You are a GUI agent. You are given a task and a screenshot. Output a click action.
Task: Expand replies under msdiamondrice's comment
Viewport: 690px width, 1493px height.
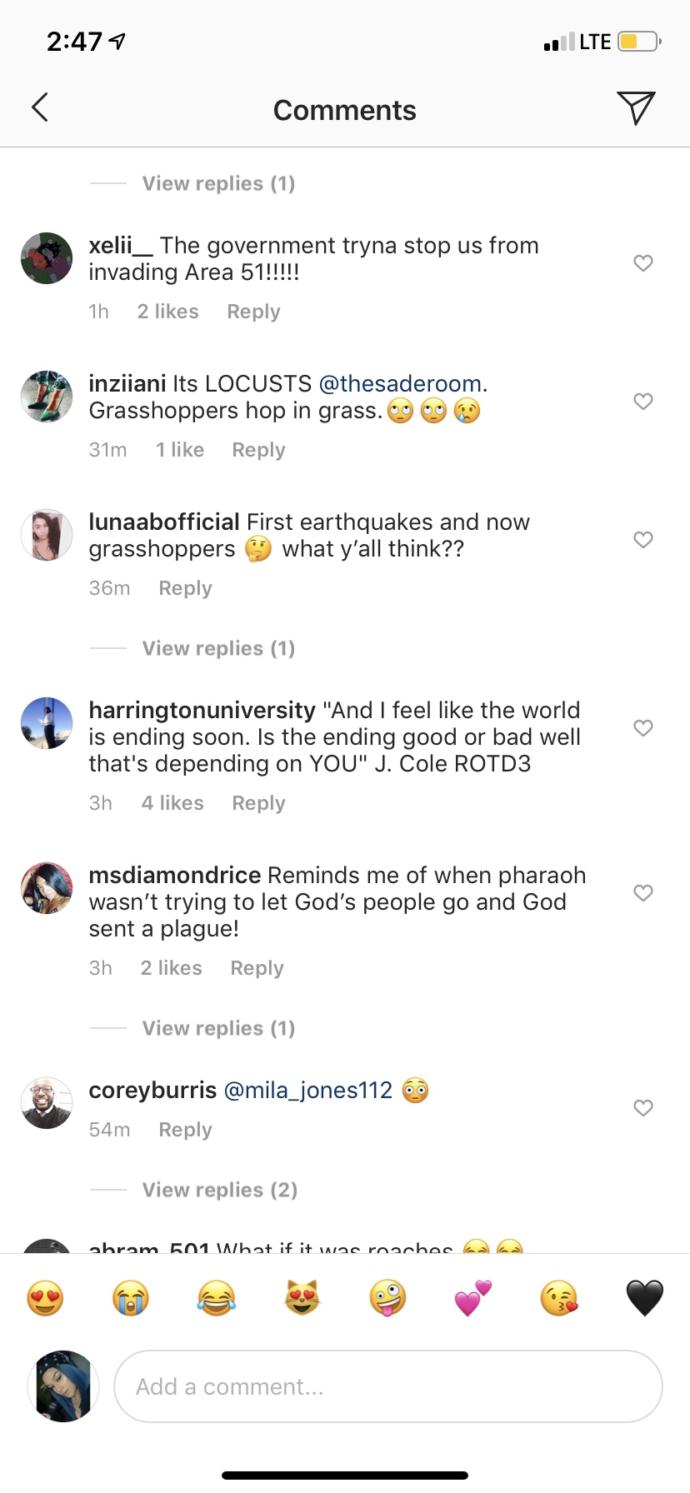[x=218, y=1028]
